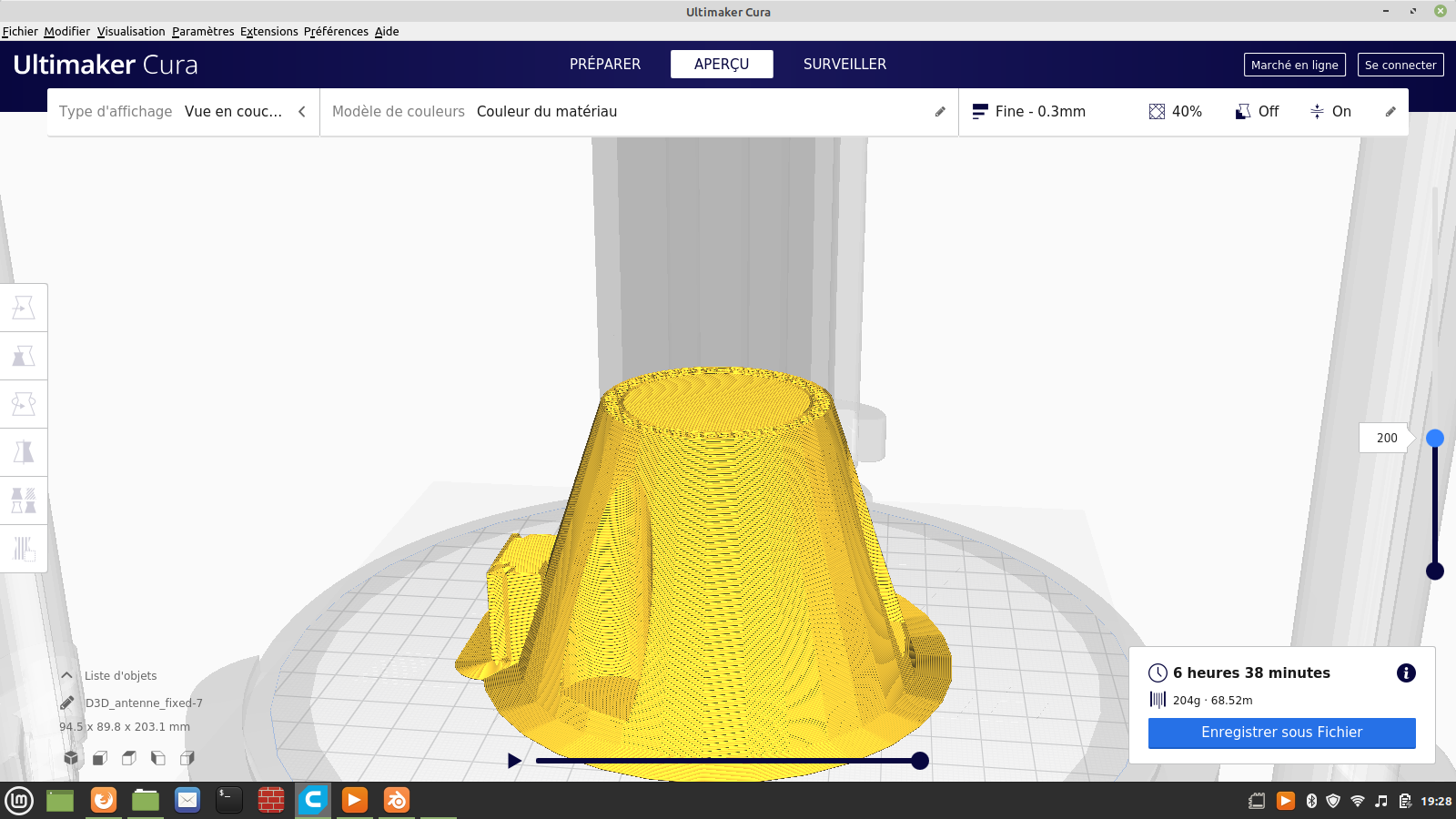Collapse the Liste d'objets panel
The image size is (1456, 819).
(66, 675)
